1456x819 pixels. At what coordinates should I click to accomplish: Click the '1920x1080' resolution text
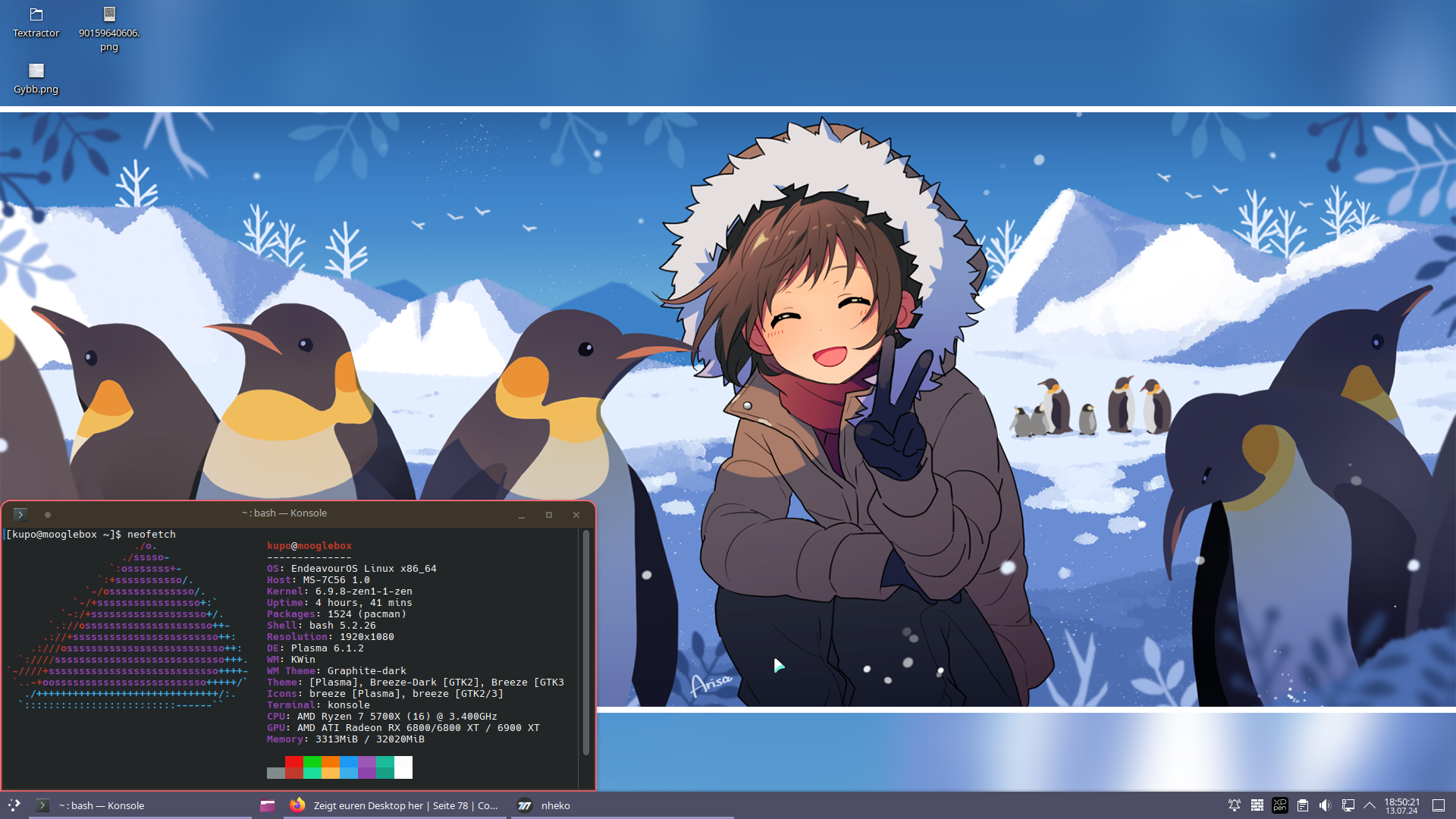[367, 637]
